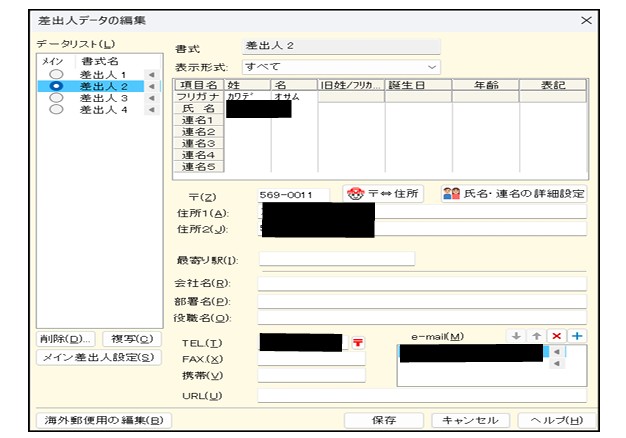Screen dimensions: 626x438
Task: Click the 最寄り駅 nearest station field
Action: point(336,260)
